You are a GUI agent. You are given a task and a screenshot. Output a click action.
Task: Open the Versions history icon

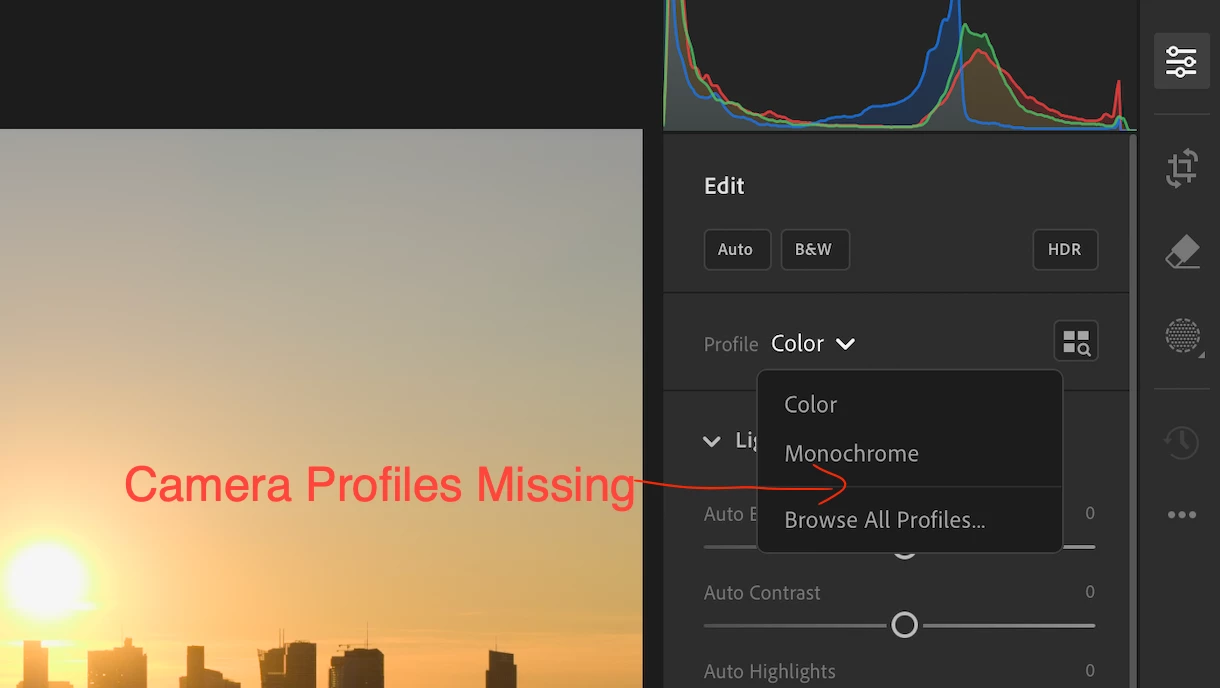coord(1181,442)
